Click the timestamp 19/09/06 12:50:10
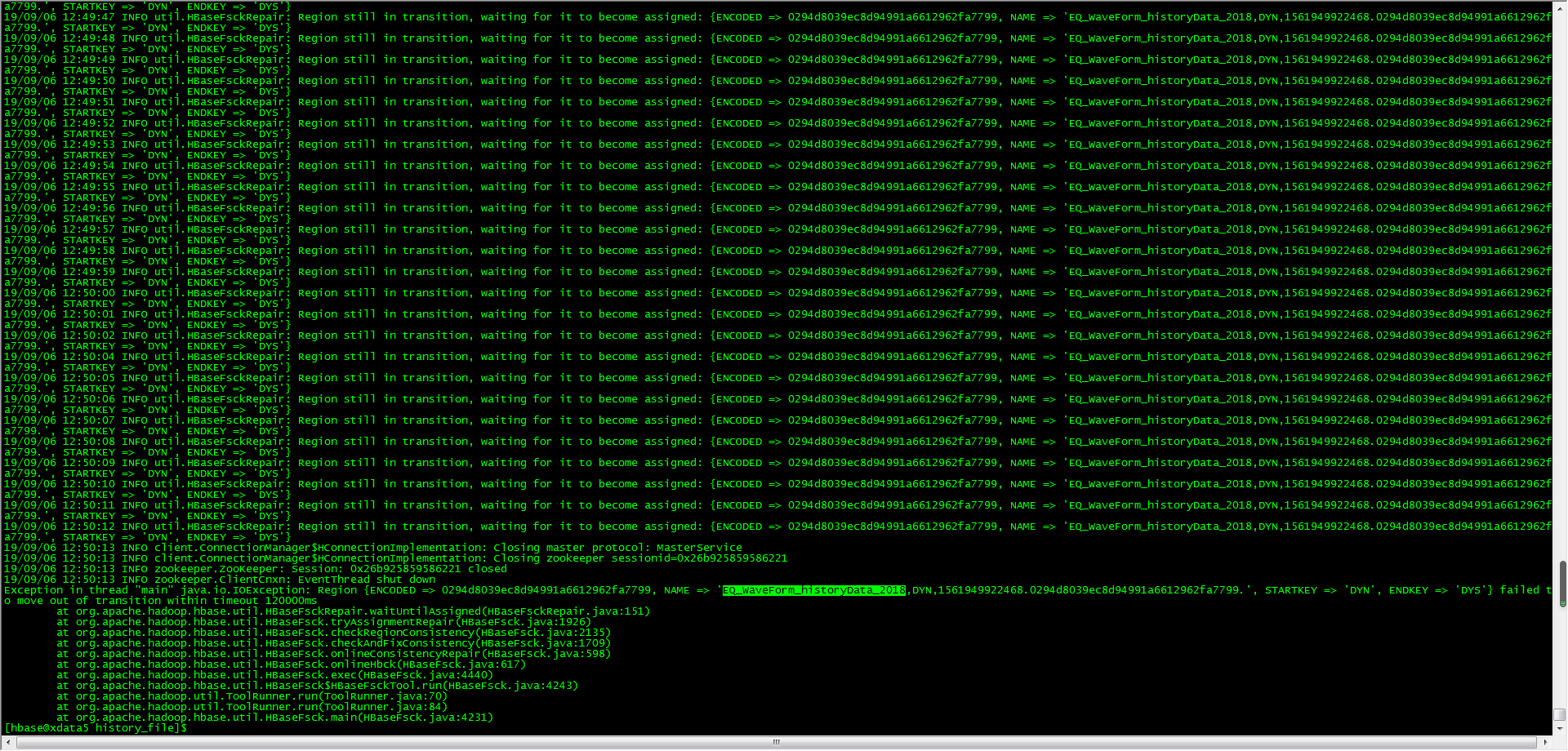Image resolution: width=1568 pixels, height=751 pixels. tap(60, 484)
